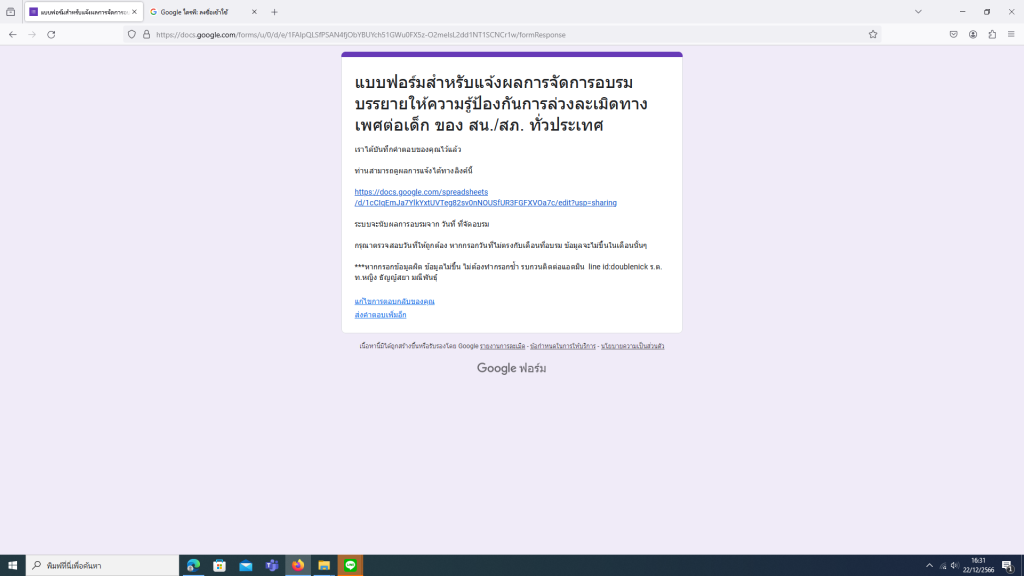
Task: Open the privacy policy footer link
Action: [x=632, y=346]
